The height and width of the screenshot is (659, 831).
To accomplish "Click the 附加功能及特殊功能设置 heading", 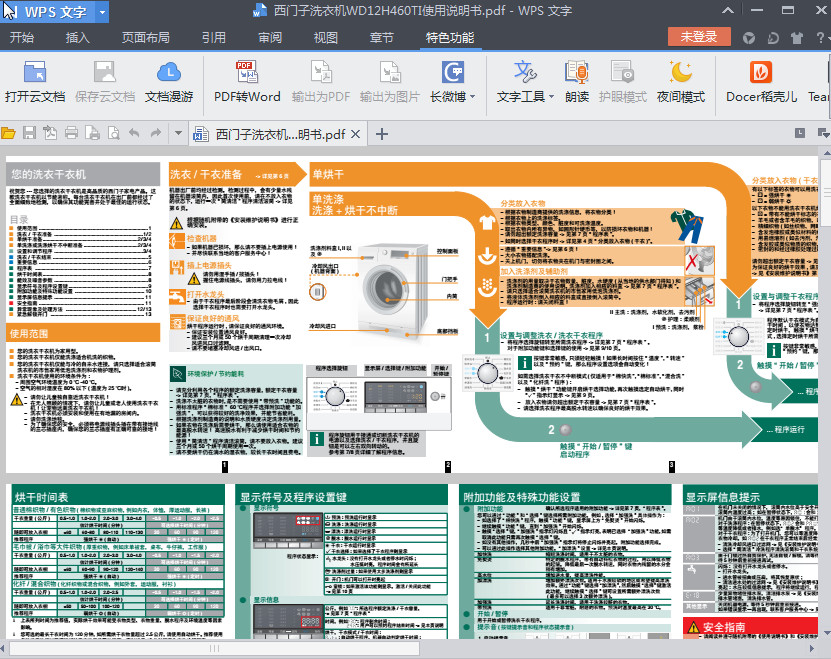I will (522, 497).
